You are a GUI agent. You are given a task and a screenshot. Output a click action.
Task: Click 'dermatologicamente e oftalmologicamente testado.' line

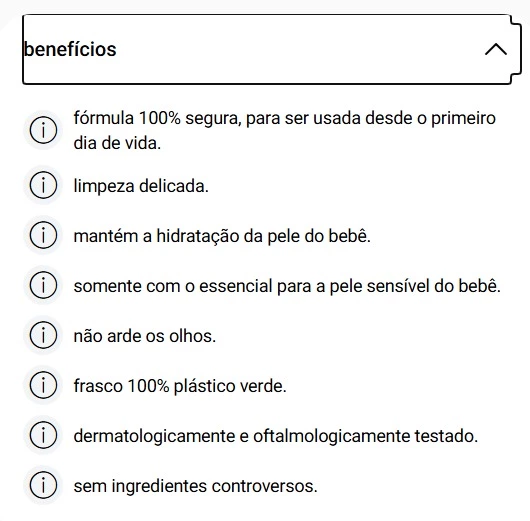tap(276, 436)
